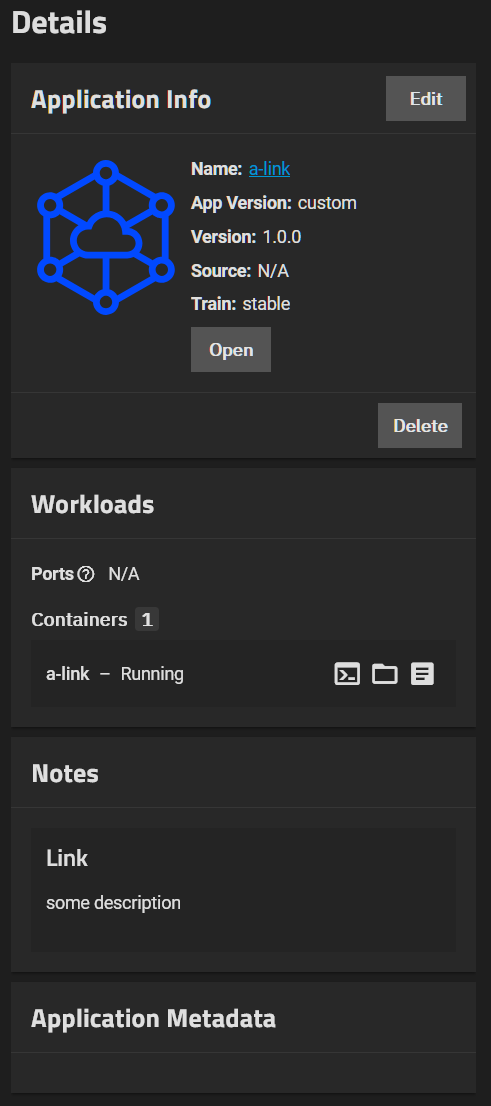The width and height of the screenshot is (491, 1106).
Task: Open the a-link container shell
Action: point(347,674)
